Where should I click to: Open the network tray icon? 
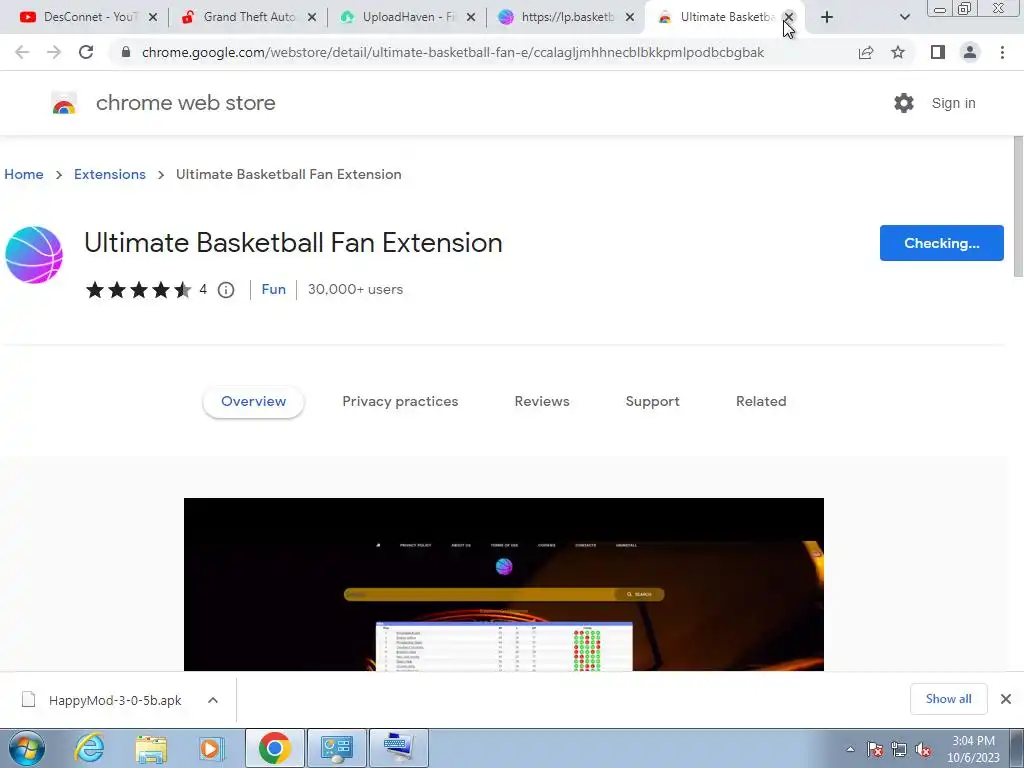coord(899,749)
